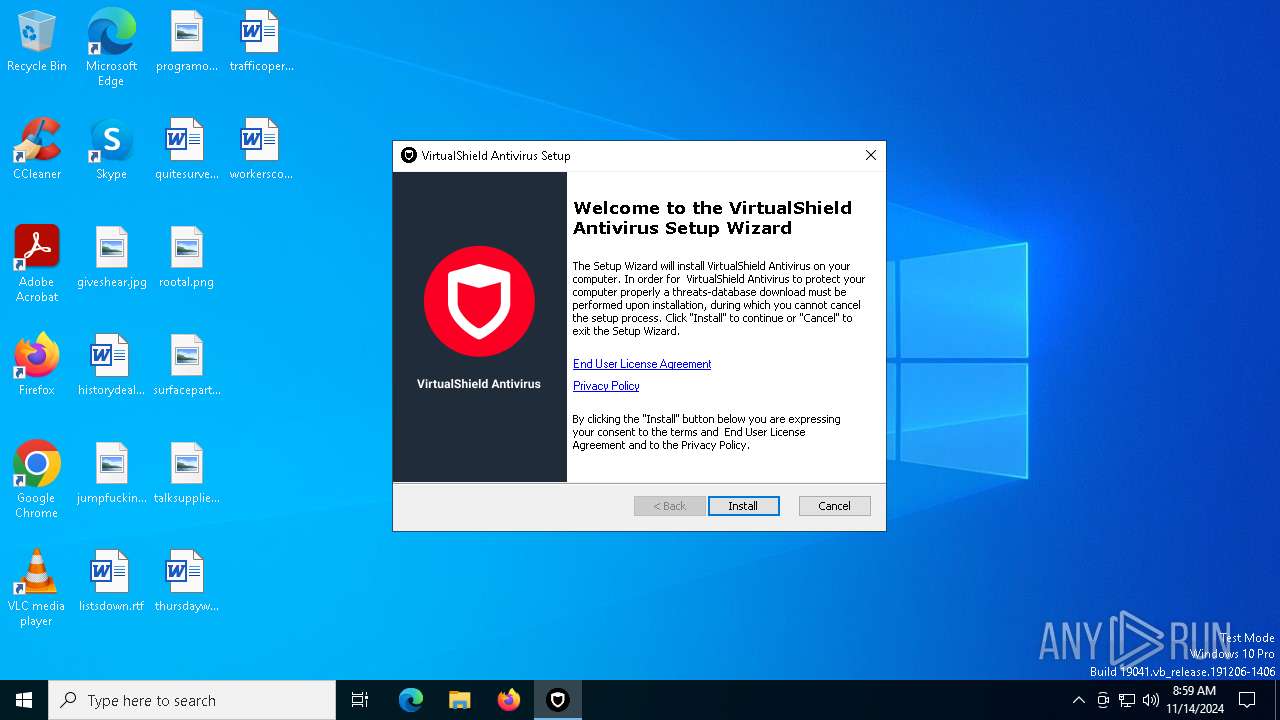Screen dimensions: 1280x720
Task: Open the notification center icon
Action: [x=1247, y=700]
